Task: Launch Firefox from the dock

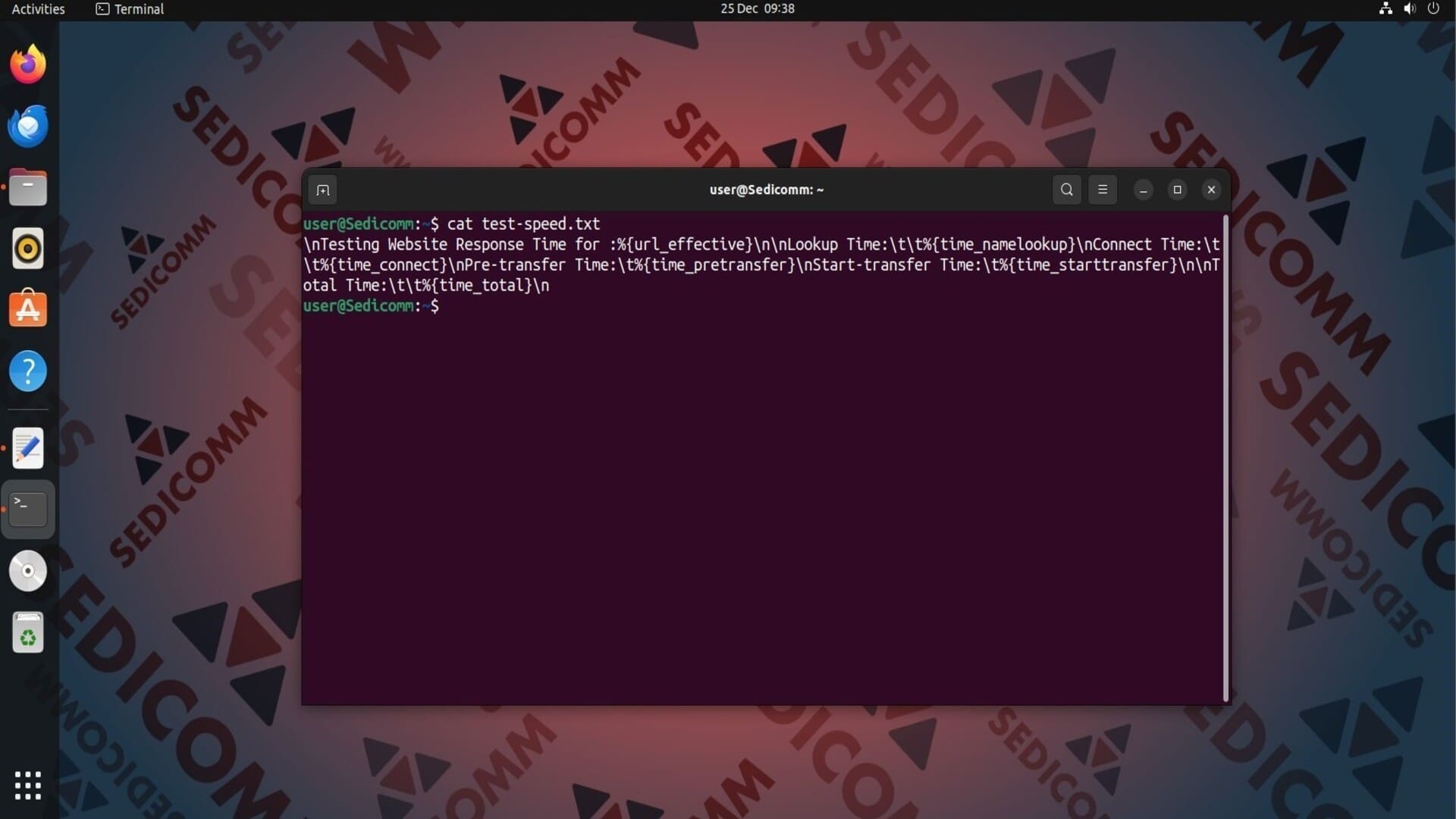Action: coord(28,64)
